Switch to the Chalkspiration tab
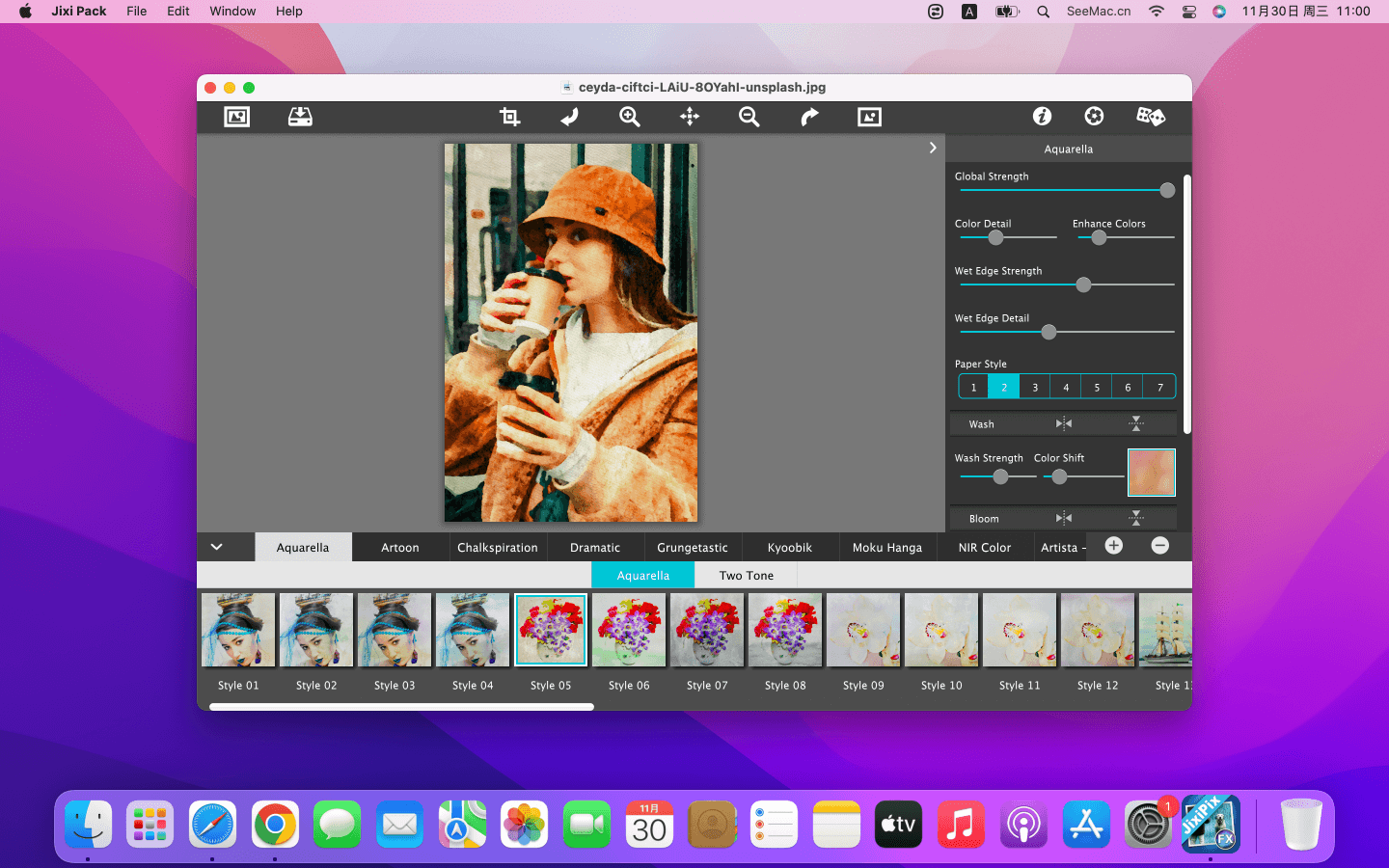This screenshot has height=868, width=1389. coord(498,547)
